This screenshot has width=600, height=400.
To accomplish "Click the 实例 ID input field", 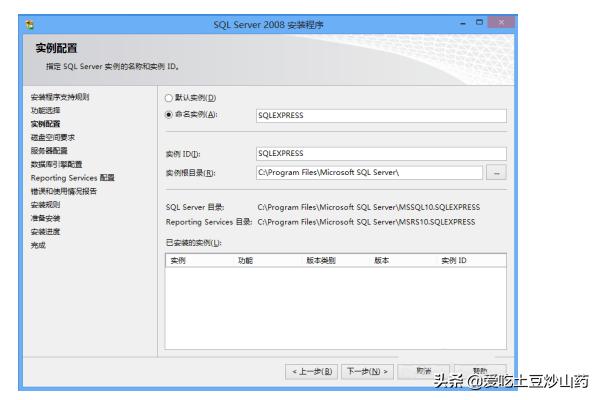I will tap(381, 153).
